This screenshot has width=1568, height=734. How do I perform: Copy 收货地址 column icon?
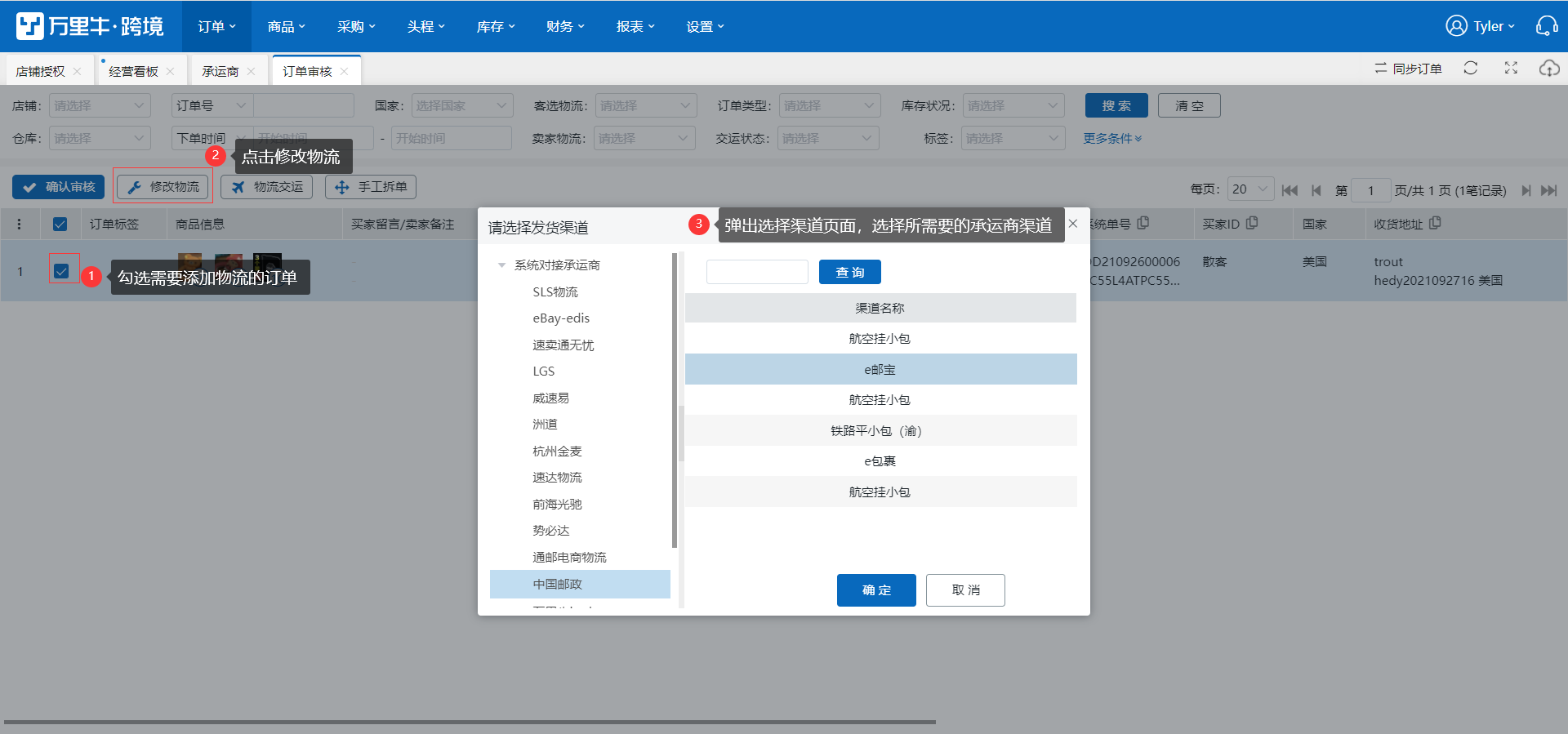pyautogui.click(x=1435, y=223)
